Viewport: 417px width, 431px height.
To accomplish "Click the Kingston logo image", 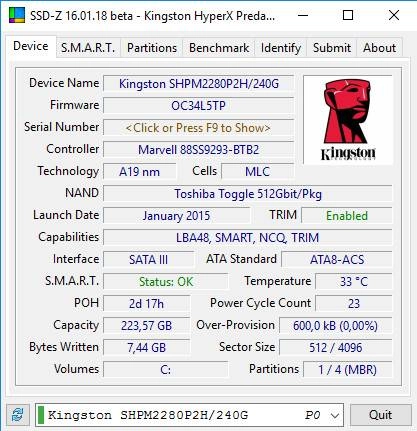I will click(x=348, y=120).
